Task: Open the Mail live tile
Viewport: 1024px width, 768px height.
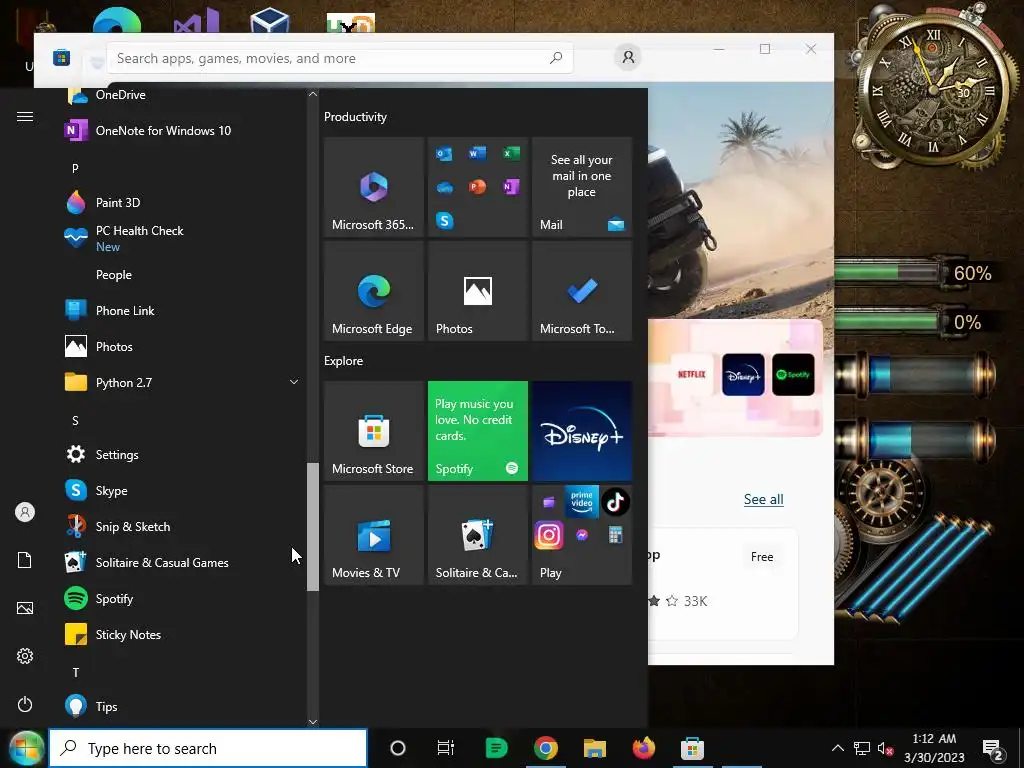Action: pos(582,187)
